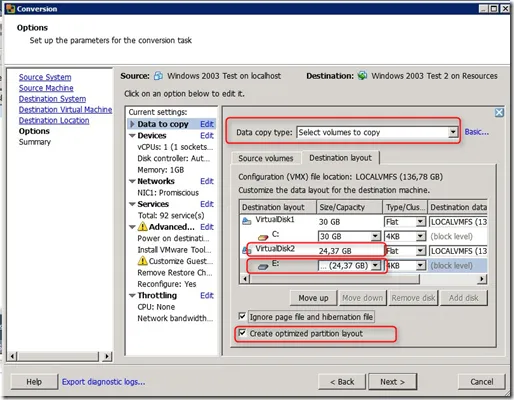514x400 pixels.
Task: Click the Basic... link
Action: [477, 132]
